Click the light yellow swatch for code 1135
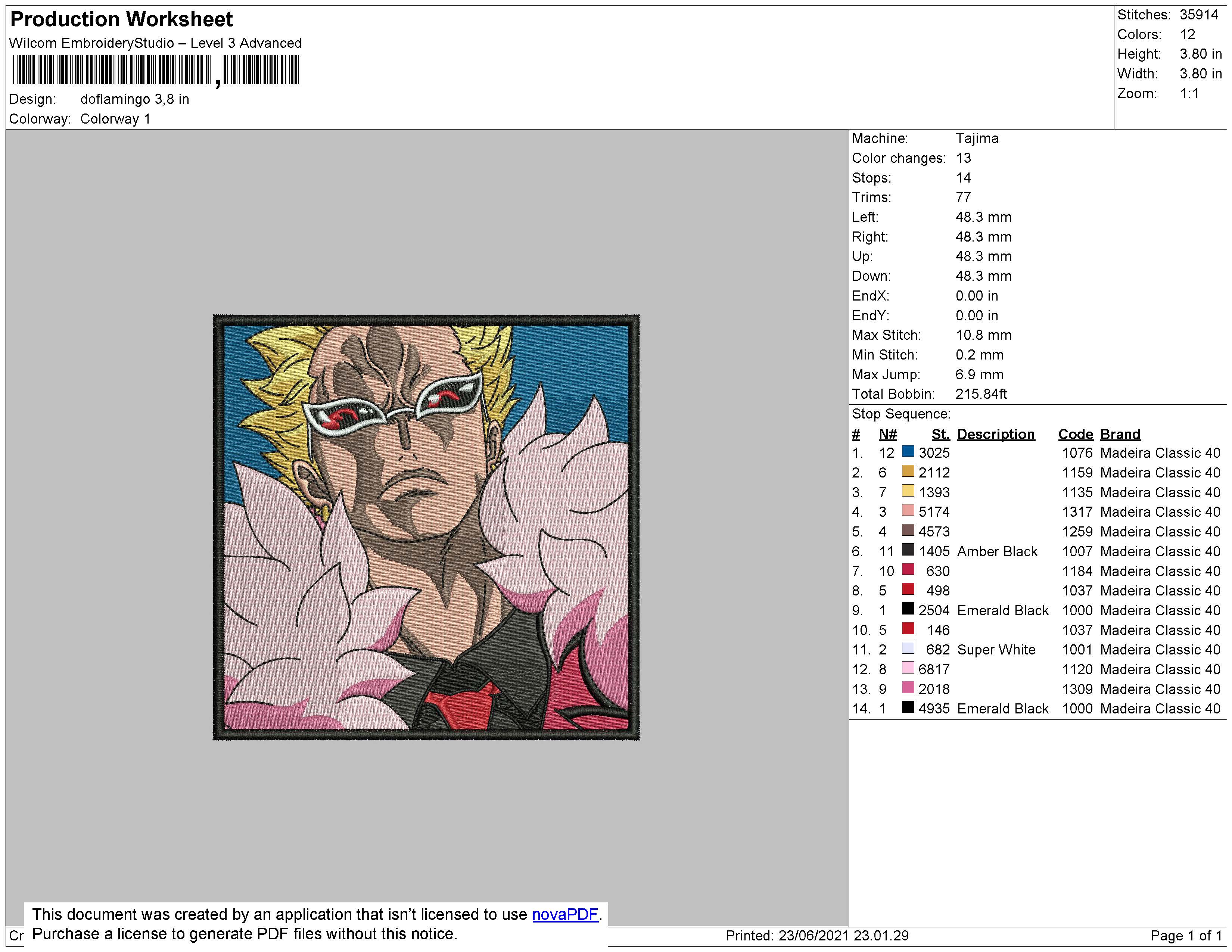This screenshot has height=952, width=1232. [x=908, y=491]
